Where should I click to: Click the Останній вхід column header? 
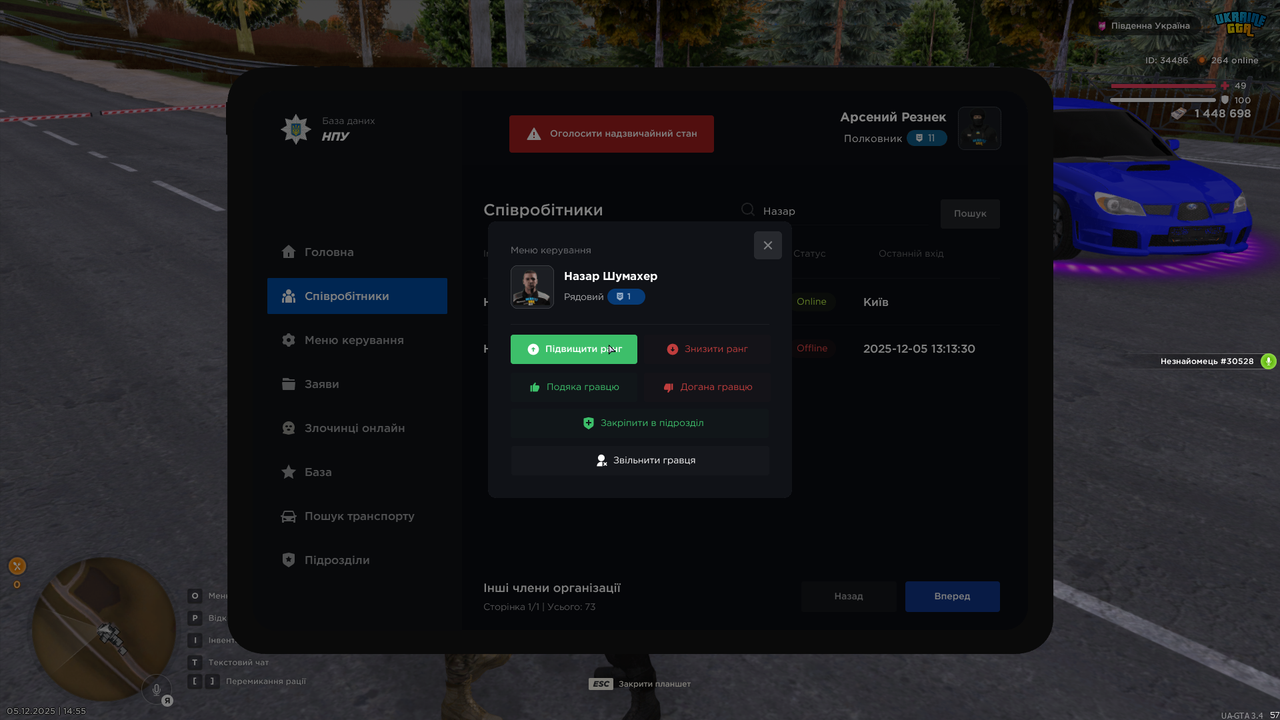pos(911,254)
